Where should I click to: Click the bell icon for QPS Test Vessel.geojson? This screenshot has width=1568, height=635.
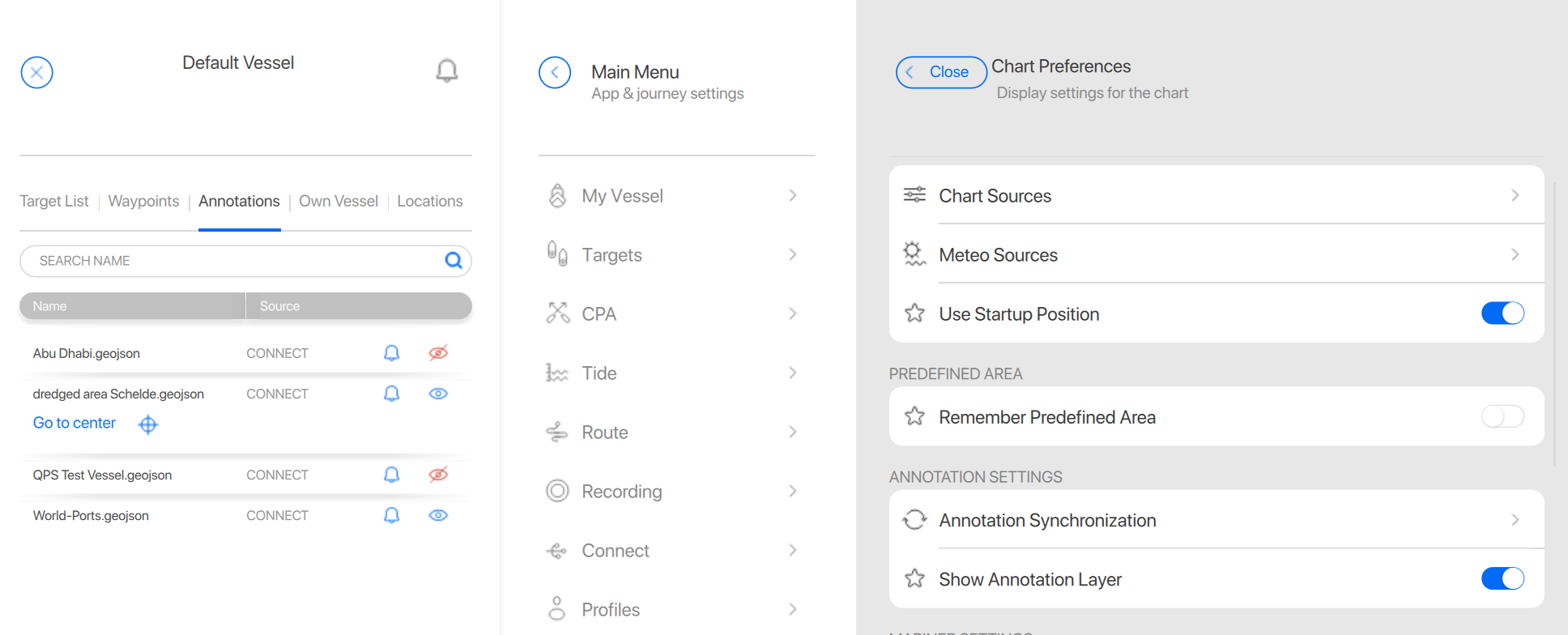[391, 475]
